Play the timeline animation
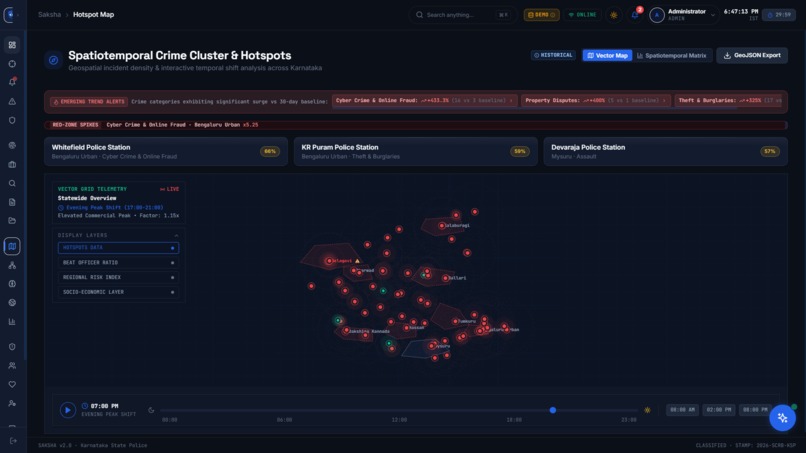This screenshot has height=453, width=806. [67, 410]
